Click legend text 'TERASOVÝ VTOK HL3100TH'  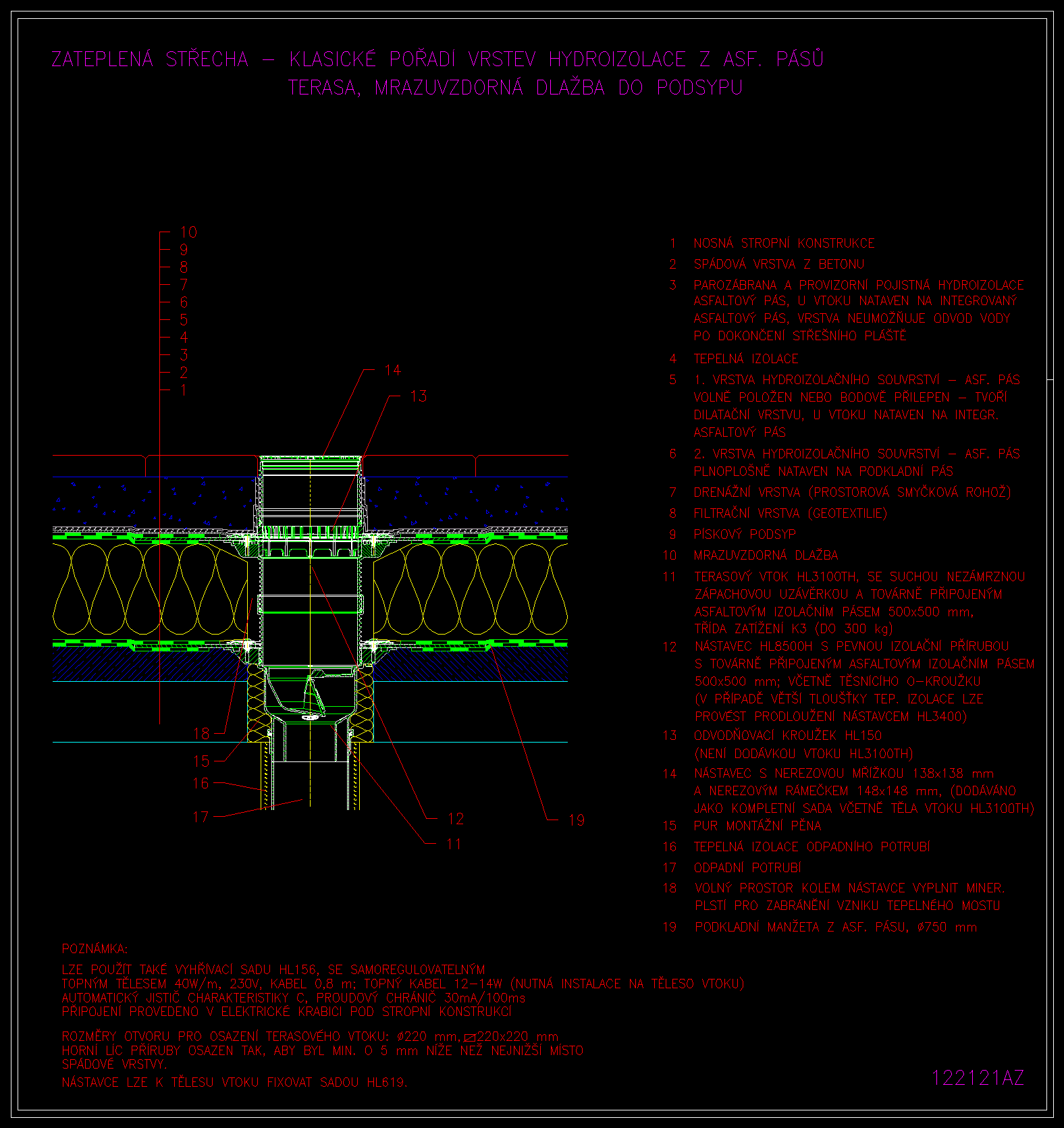point(777,576)
